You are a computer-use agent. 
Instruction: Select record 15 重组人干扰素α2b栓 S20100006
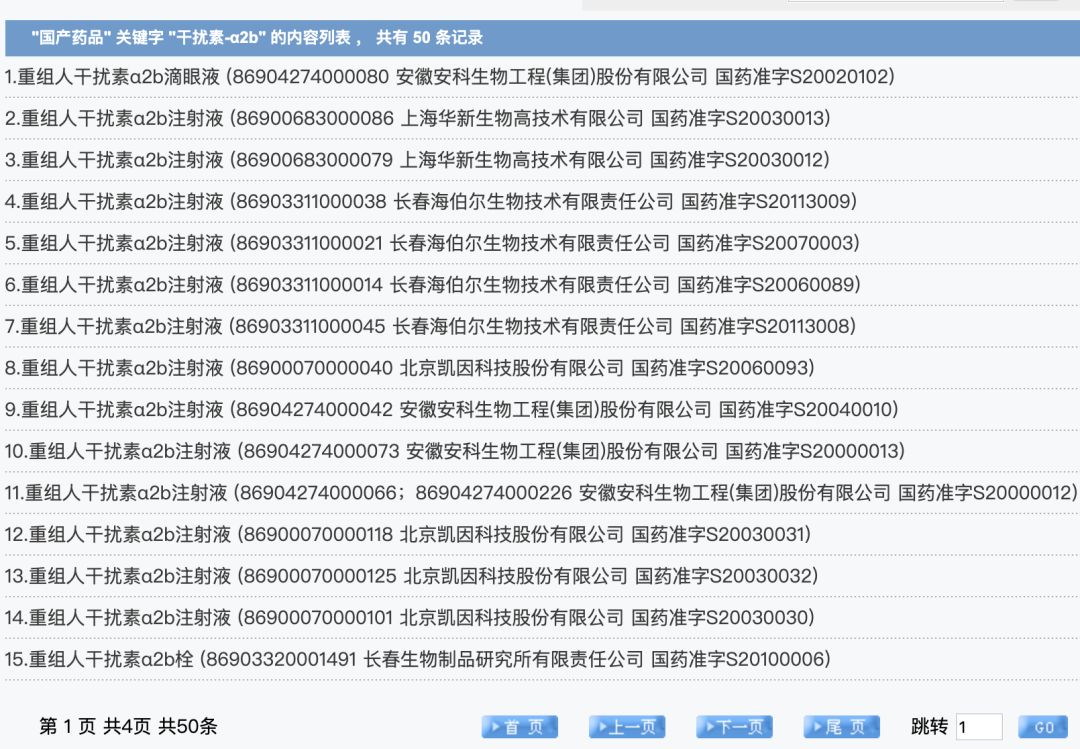click(x=417, y=659)
